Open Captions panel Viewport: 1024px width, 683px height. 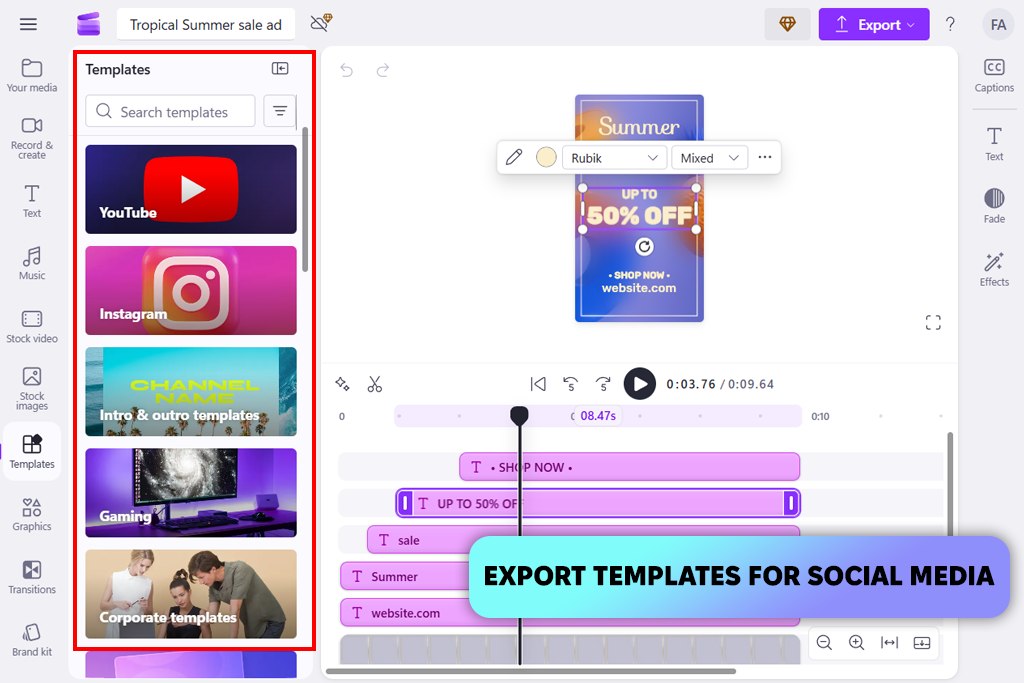click(x=994, y=75)
